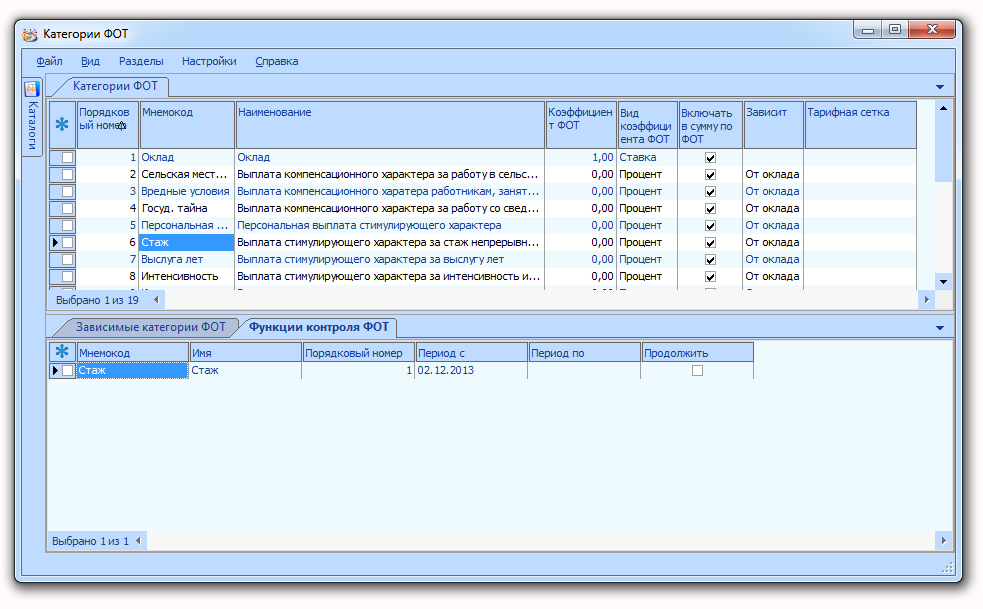Viewport: 983px width, 609px height.
Task: Select the Высылуга лет mnemonic cell
Action: (x=187, y=259)
